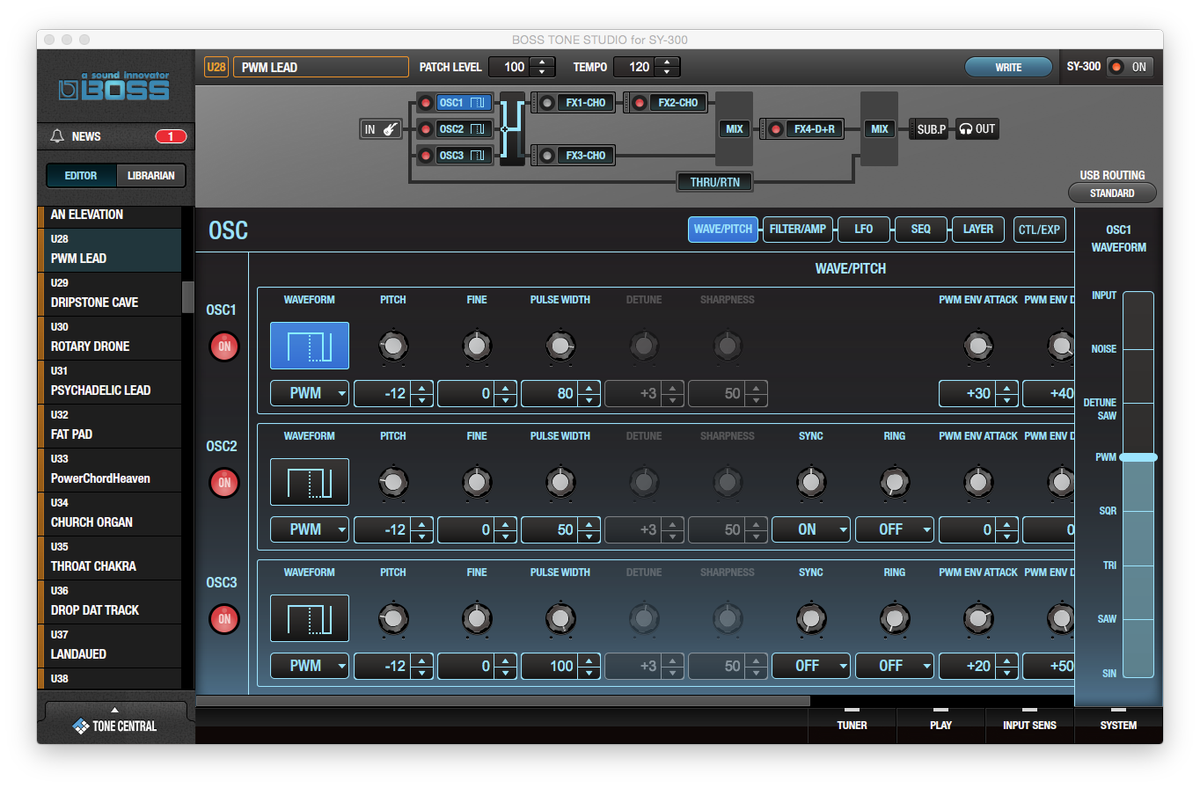The height and width of the screenshot is (788, 1200).
Task: Click the OSC3 PWM ENV ATTACK knob
Action: [x=978, y=620]
